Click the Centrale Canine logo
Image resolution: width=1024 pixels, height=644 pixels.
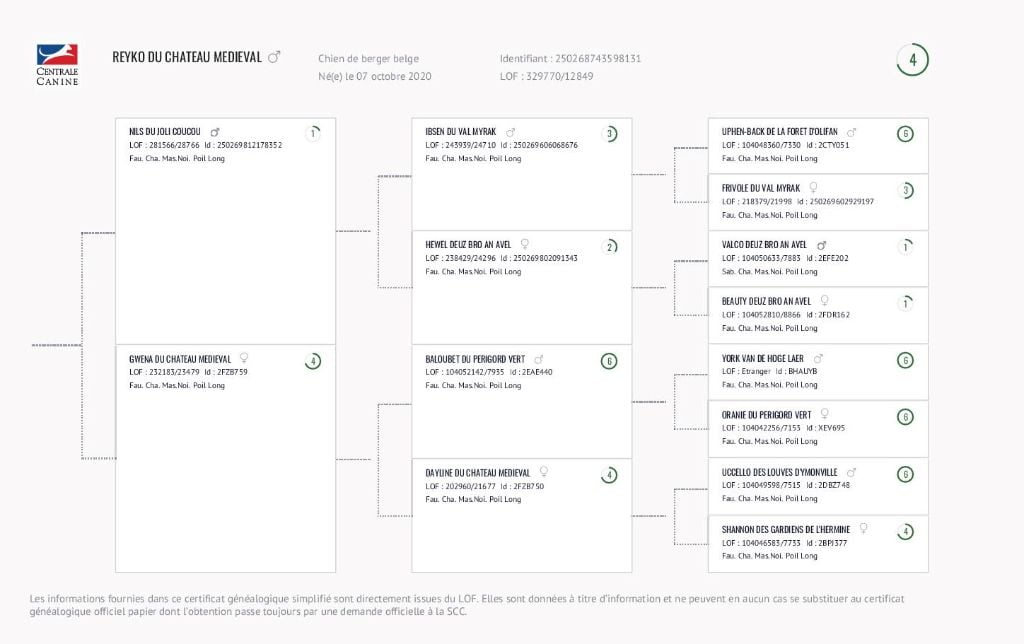57,65
